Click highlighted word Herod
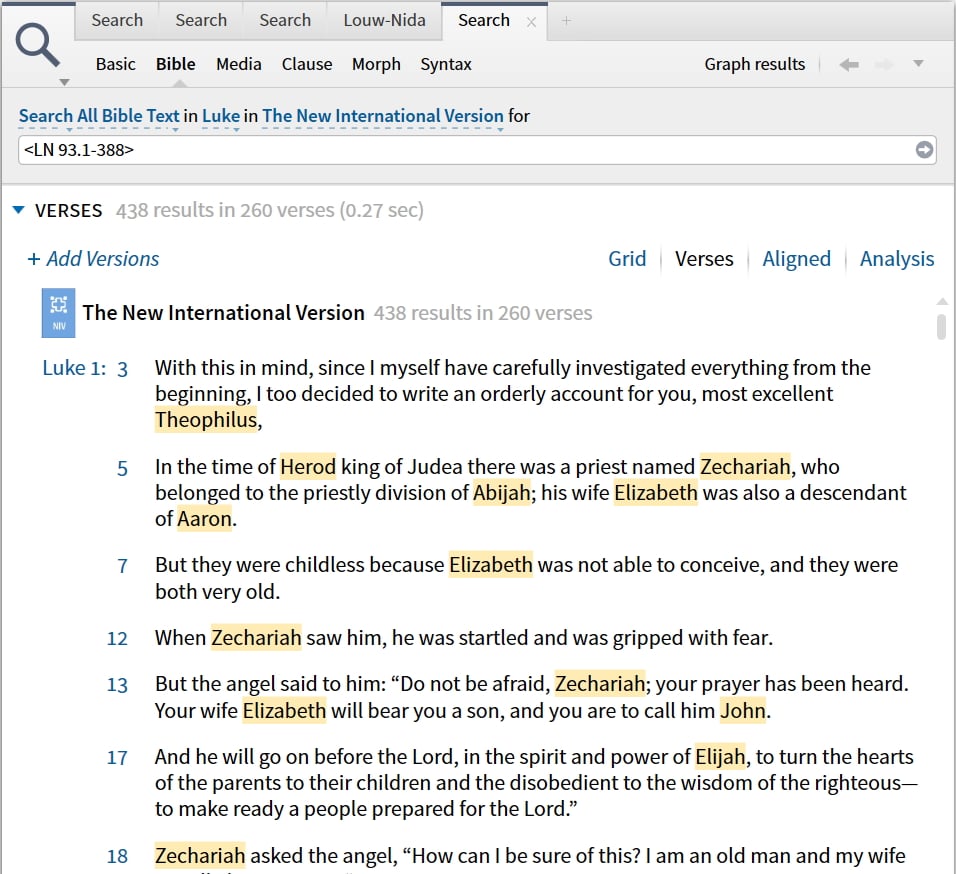The height and width of the screenshot is (874, 956). click(x=308, y=467)
